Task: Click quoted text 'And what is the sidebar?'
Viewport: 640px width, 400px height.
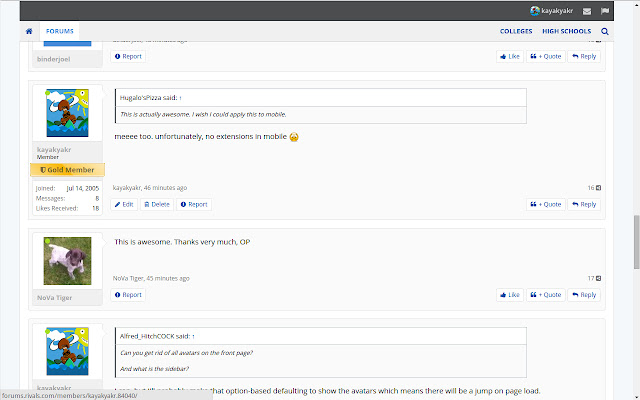Action: coord(154,369)
